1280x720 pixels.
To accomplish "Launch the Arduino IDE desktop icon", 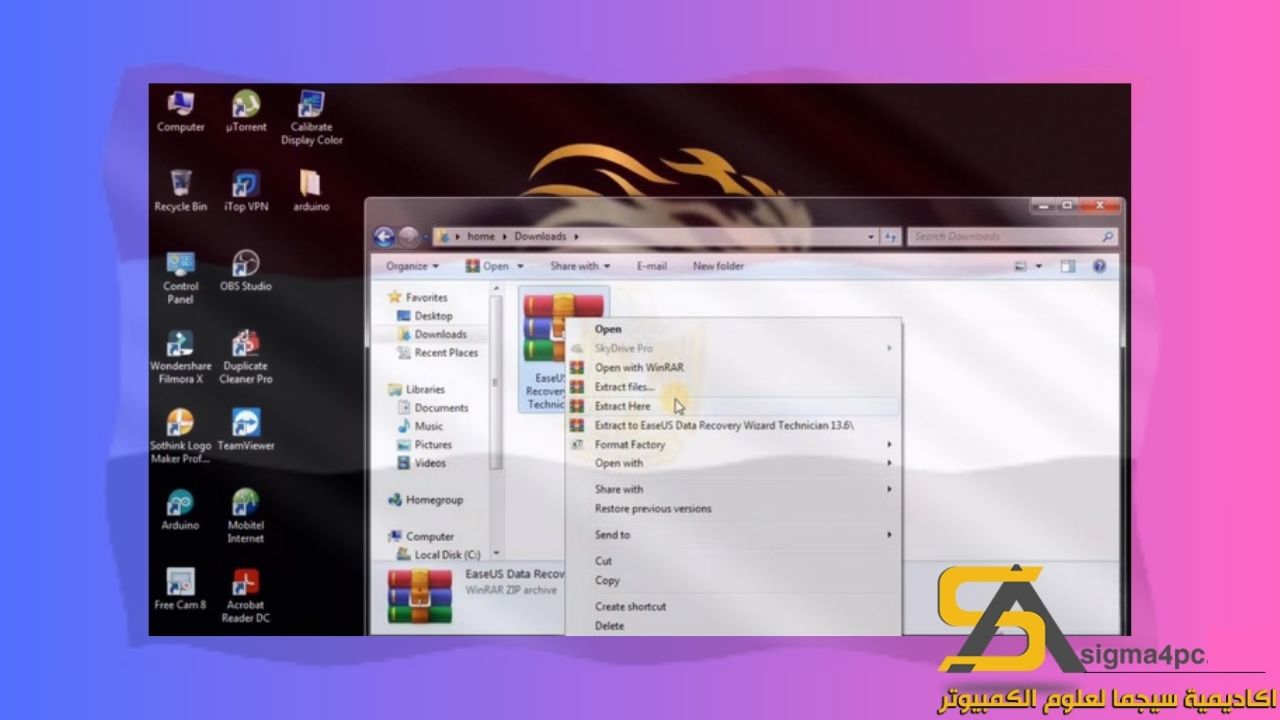I will coord(181,510).
